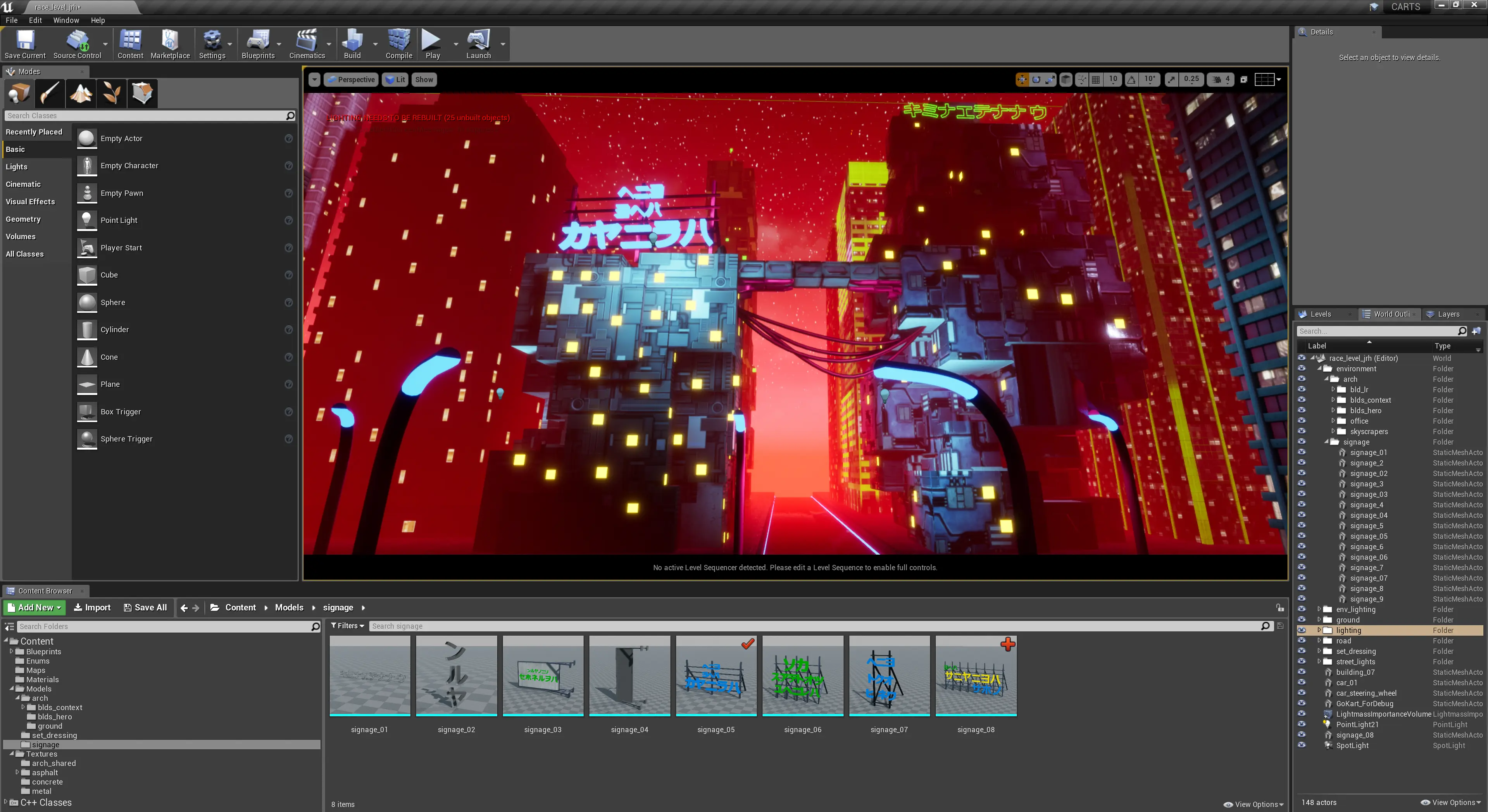Click the Import button in Content Browser
Image resolution: width=1488 pixels, height=812 pixels.
(x=92, y=608)
